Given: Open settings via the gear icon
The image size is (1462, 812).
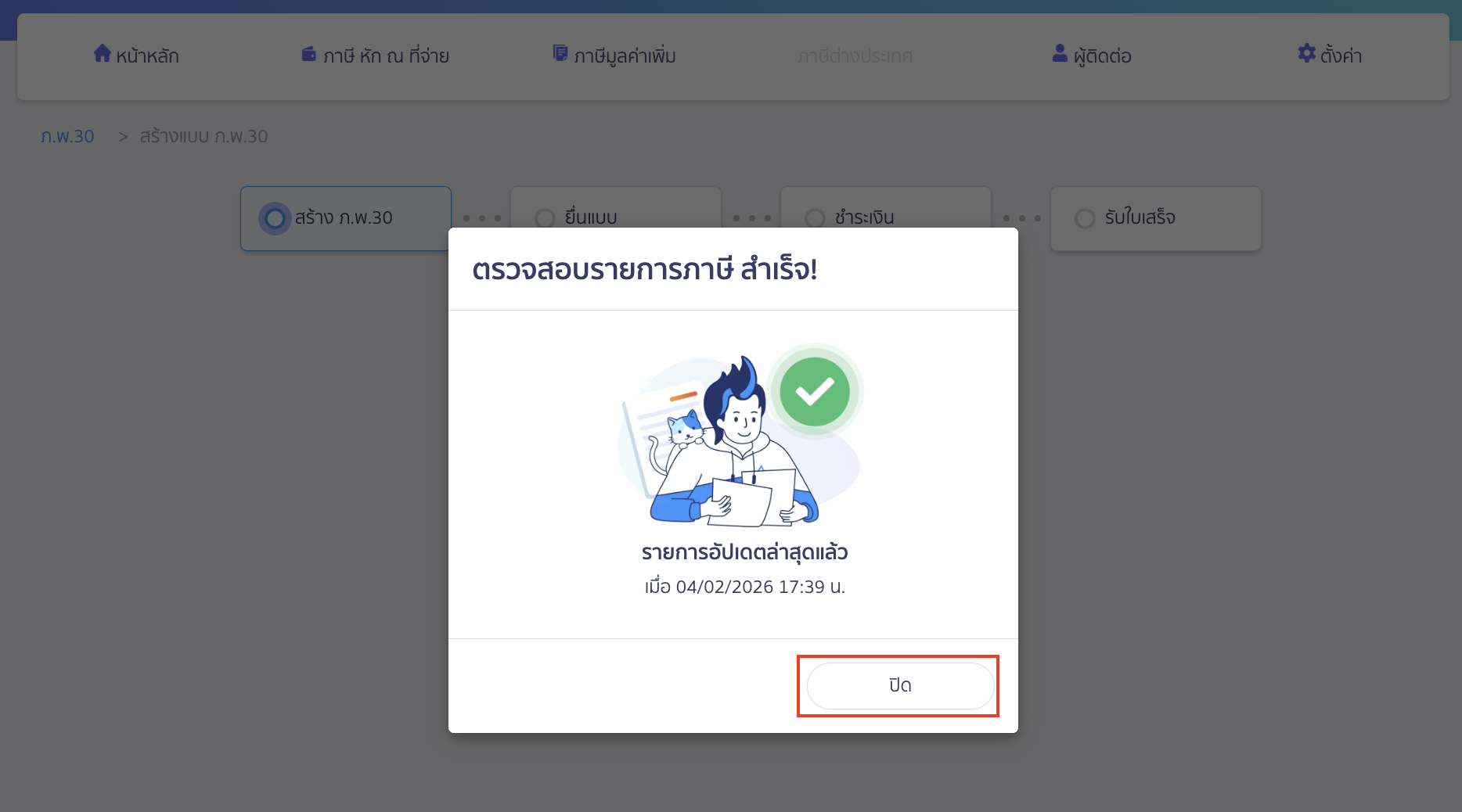Looking at the screenshot, I should pyautogui.click(x=1305, y=53).
